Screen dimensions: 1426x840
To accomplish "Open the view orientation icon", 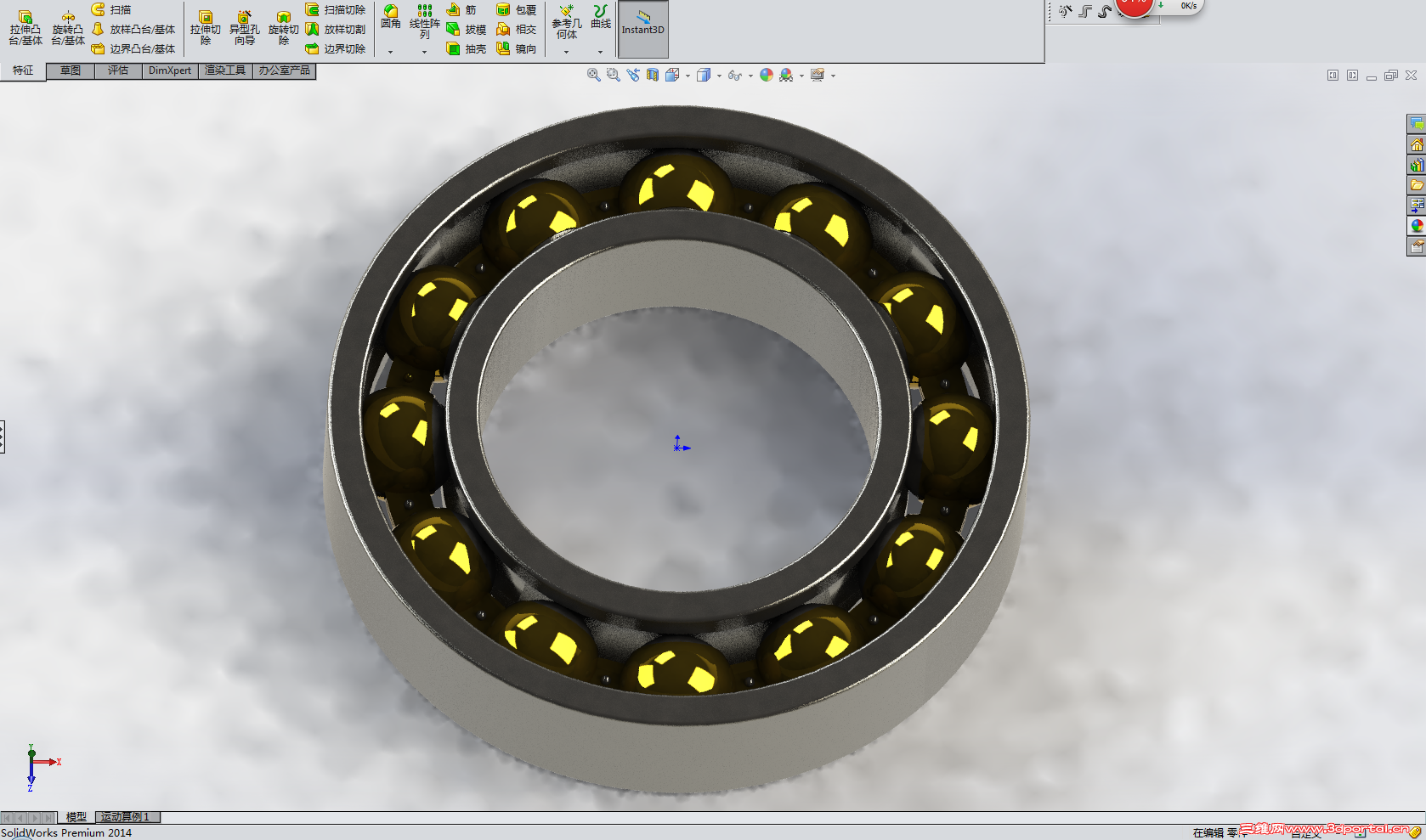I will pyautogui.click(x=672, y=75).
